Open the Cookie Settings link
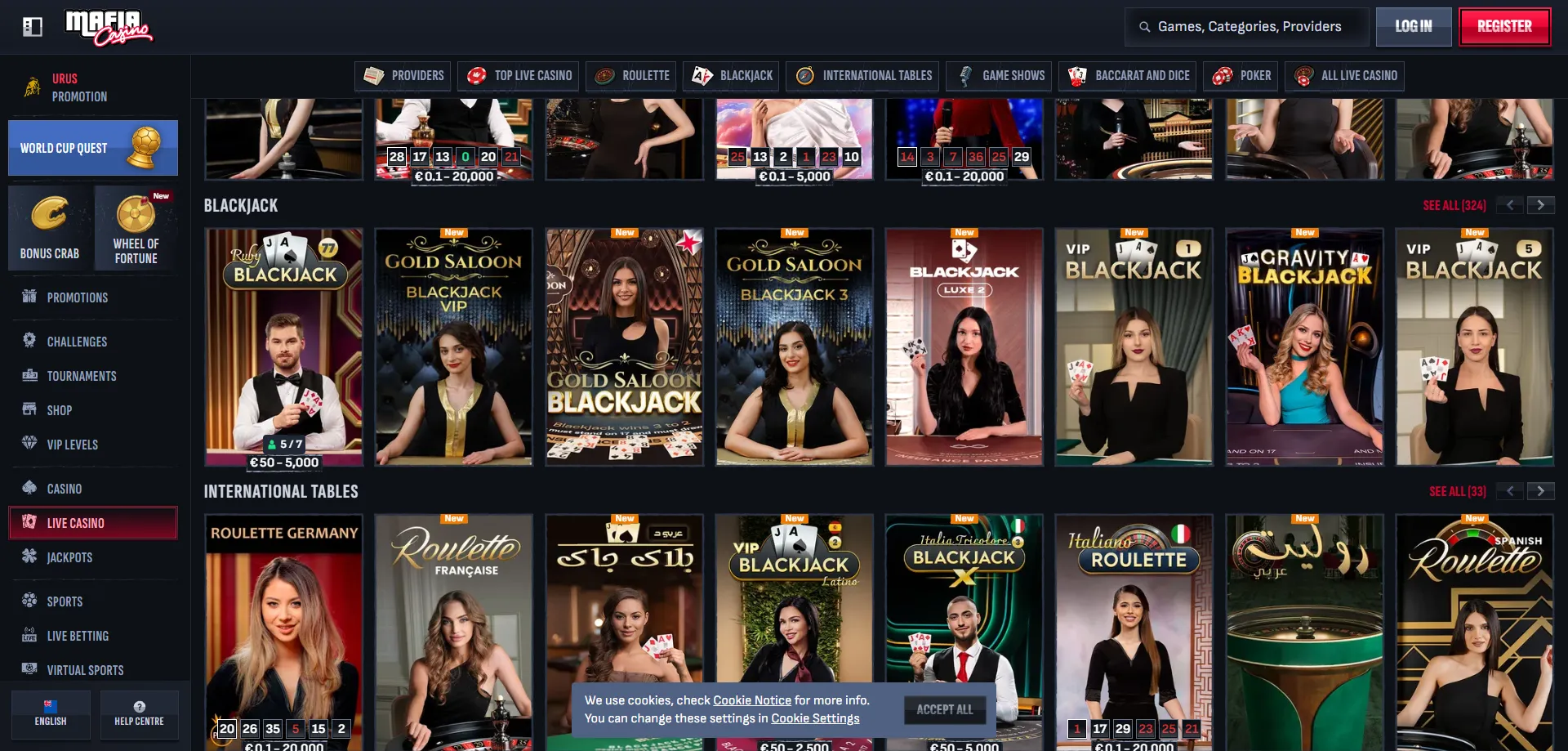1568x751 pixels. click(x=815, y=718)
